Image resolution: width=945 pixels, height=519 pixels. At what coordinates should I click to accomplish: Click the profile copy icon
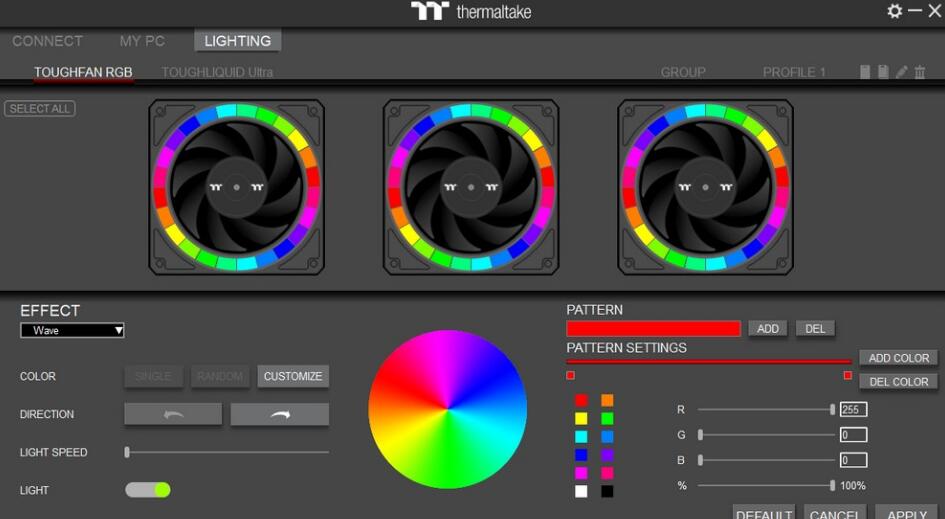(x=865, y=72)
